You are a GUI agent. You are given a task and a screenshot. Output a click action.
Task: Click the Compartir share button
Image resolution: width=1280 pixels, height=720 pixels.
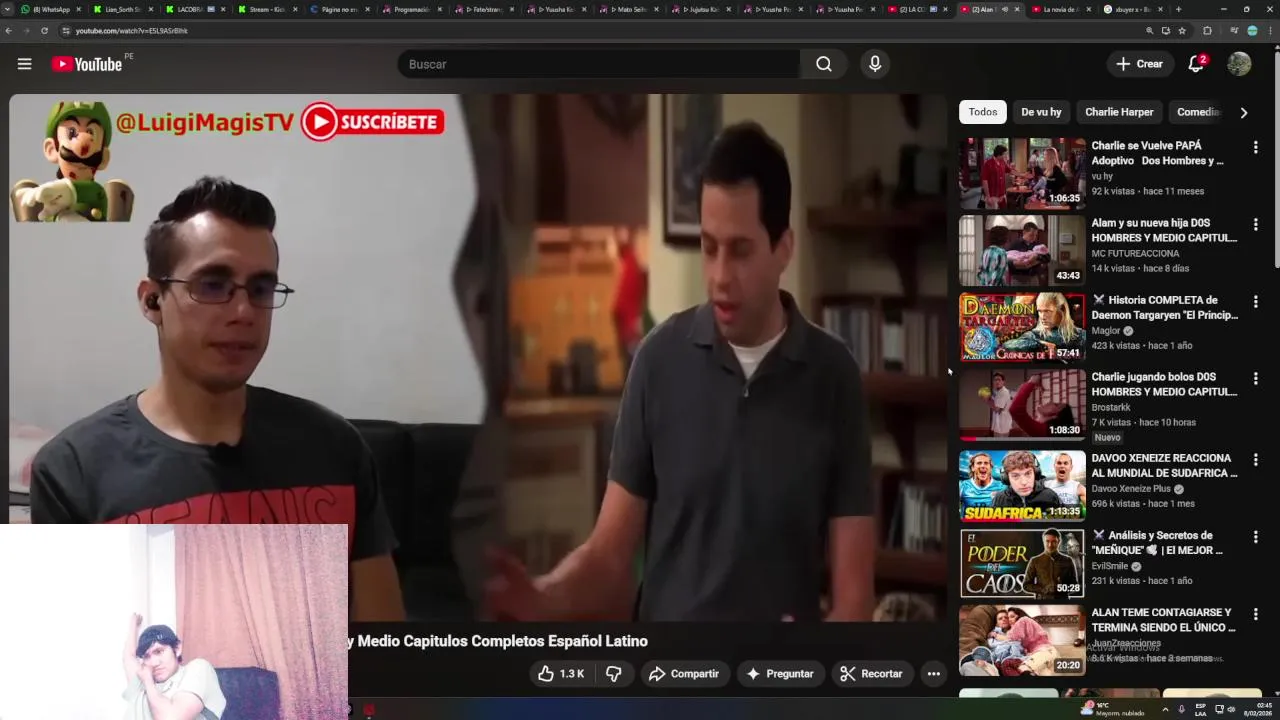tap(684, 674)
